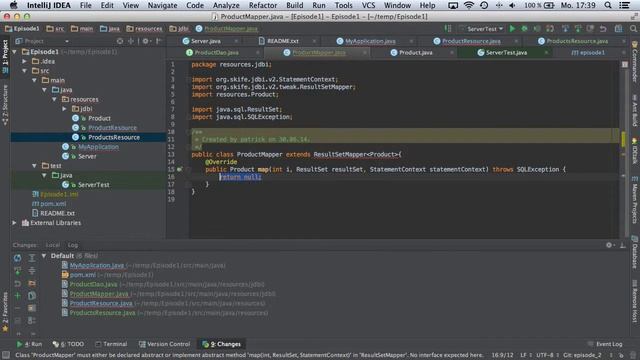The image size is (640, 360).
Task: Expand the .idea folder
Action: coord(24,61)
